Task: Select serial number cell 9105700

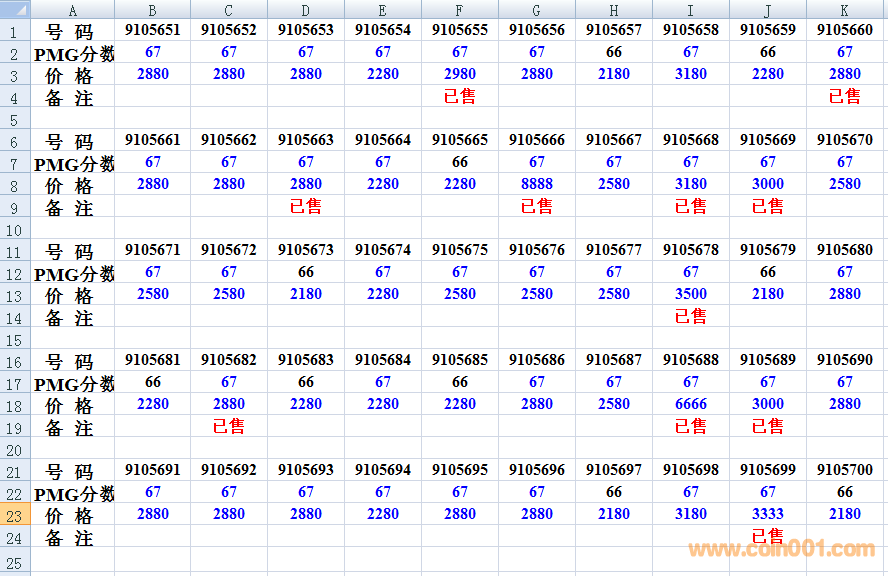Action: pyautogui.click(x=845, y=470)
